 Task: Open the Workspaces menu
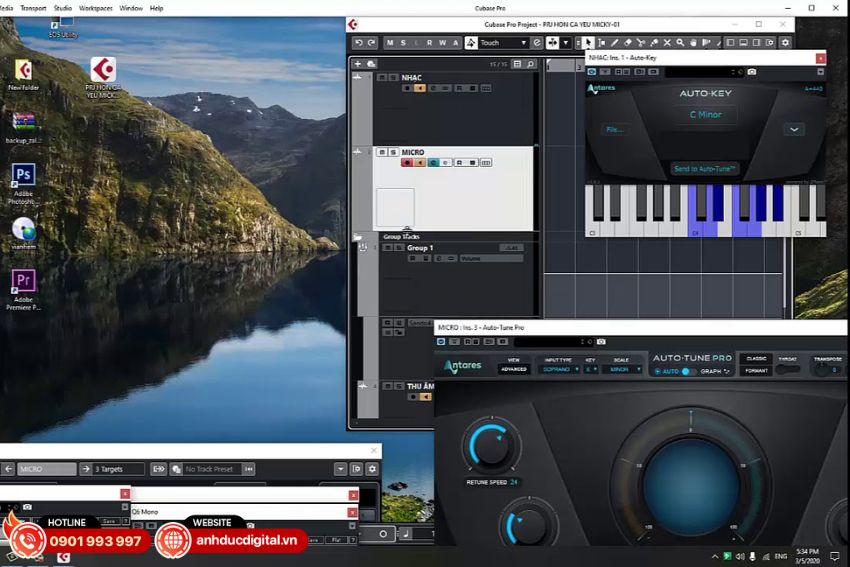point(96,8)
